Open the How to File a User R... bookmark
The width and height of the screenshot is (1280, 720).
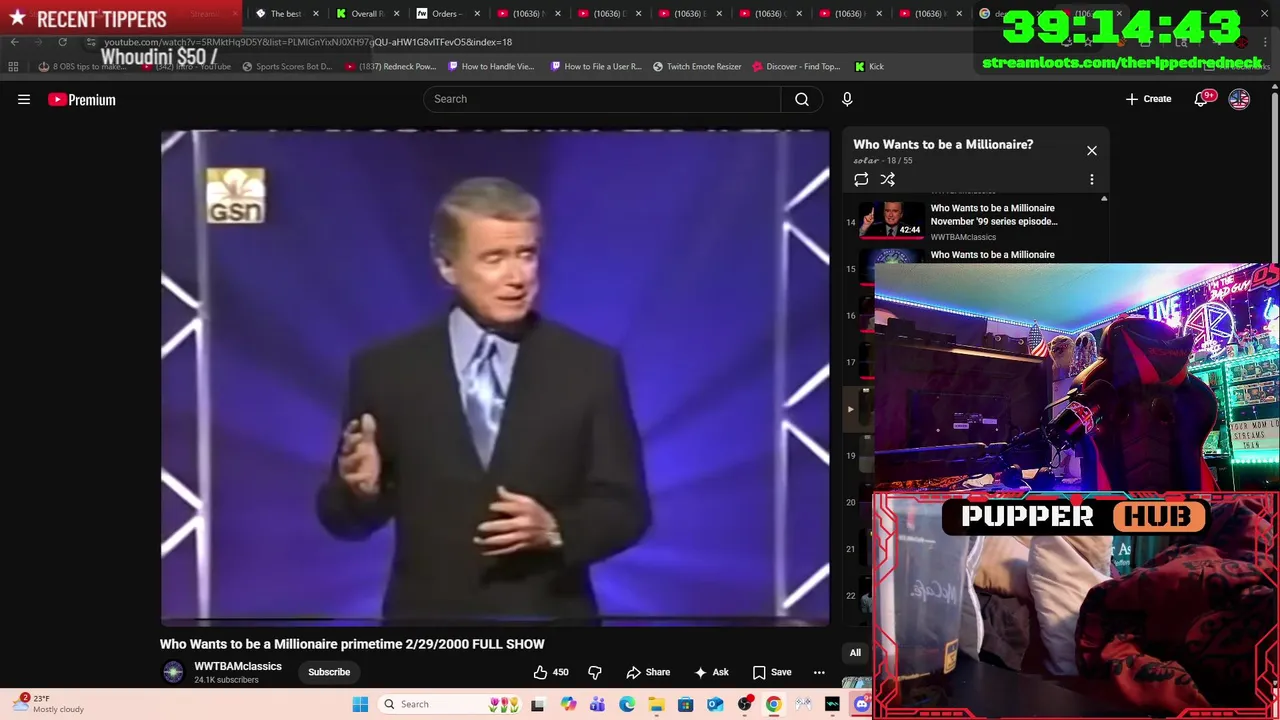(x=596, y=67)
